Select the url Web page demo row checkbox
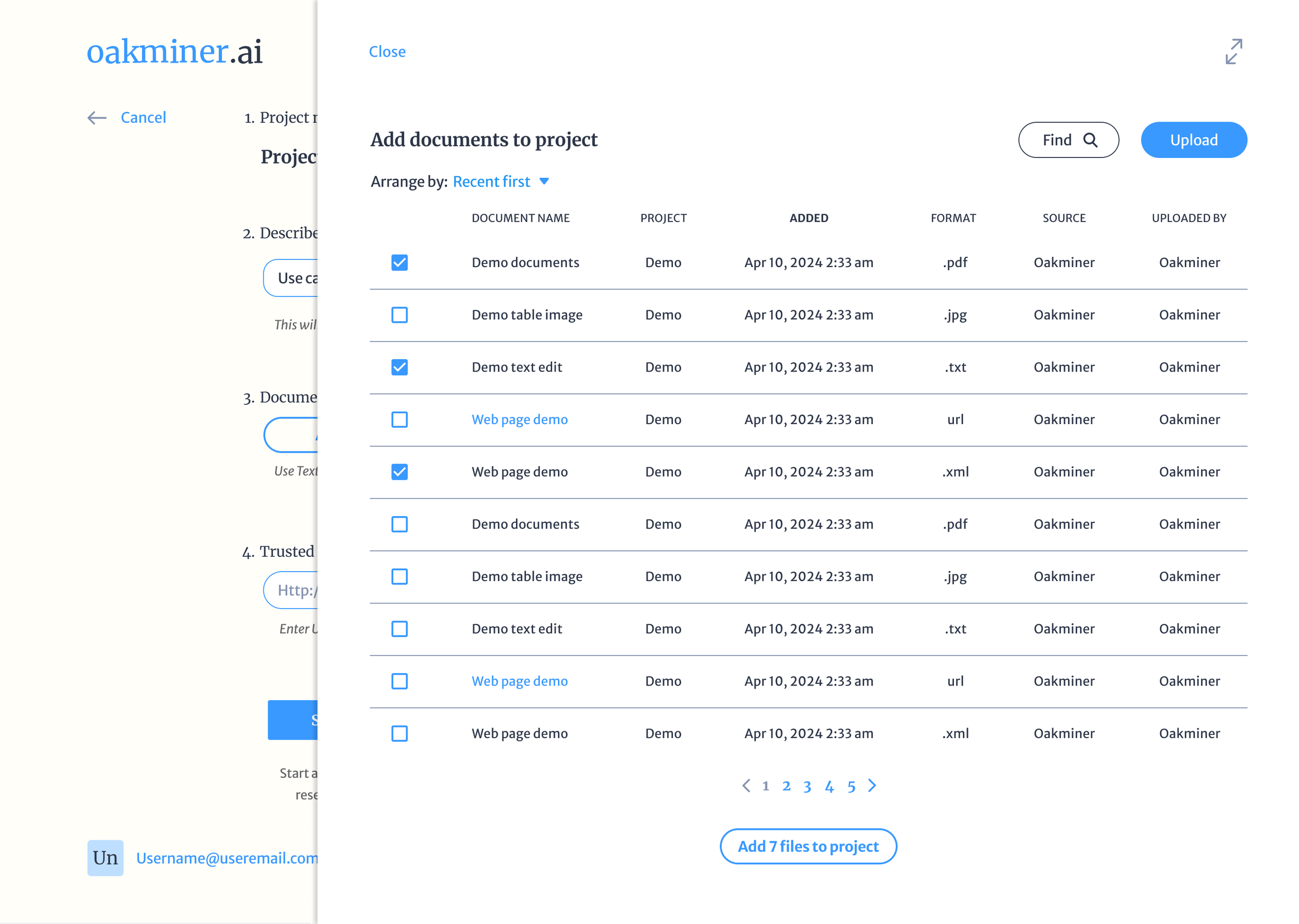Screen dimensions: 1299x924 pos(400,419)
